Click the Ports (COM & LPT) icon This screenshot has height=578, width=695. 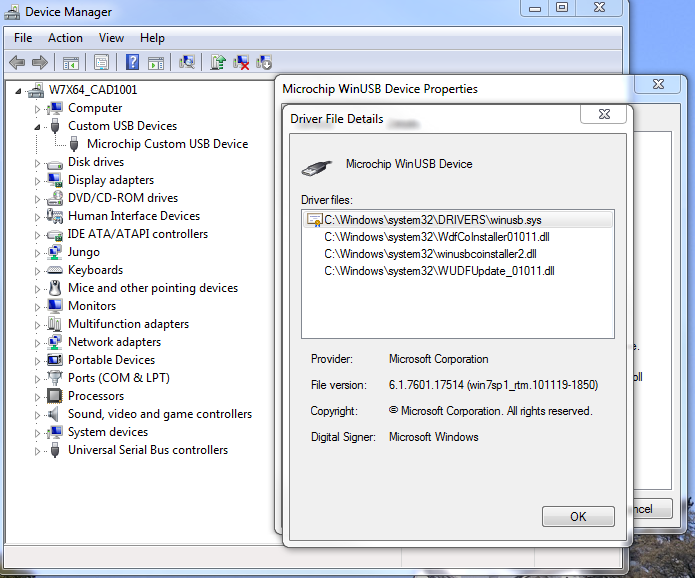(55, 378)
